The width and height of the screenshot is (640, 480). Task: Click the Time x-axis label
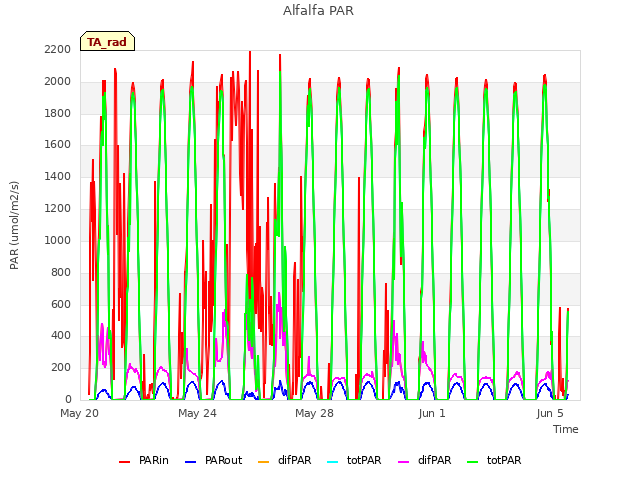pyautogui.click(x=565, y=429)
